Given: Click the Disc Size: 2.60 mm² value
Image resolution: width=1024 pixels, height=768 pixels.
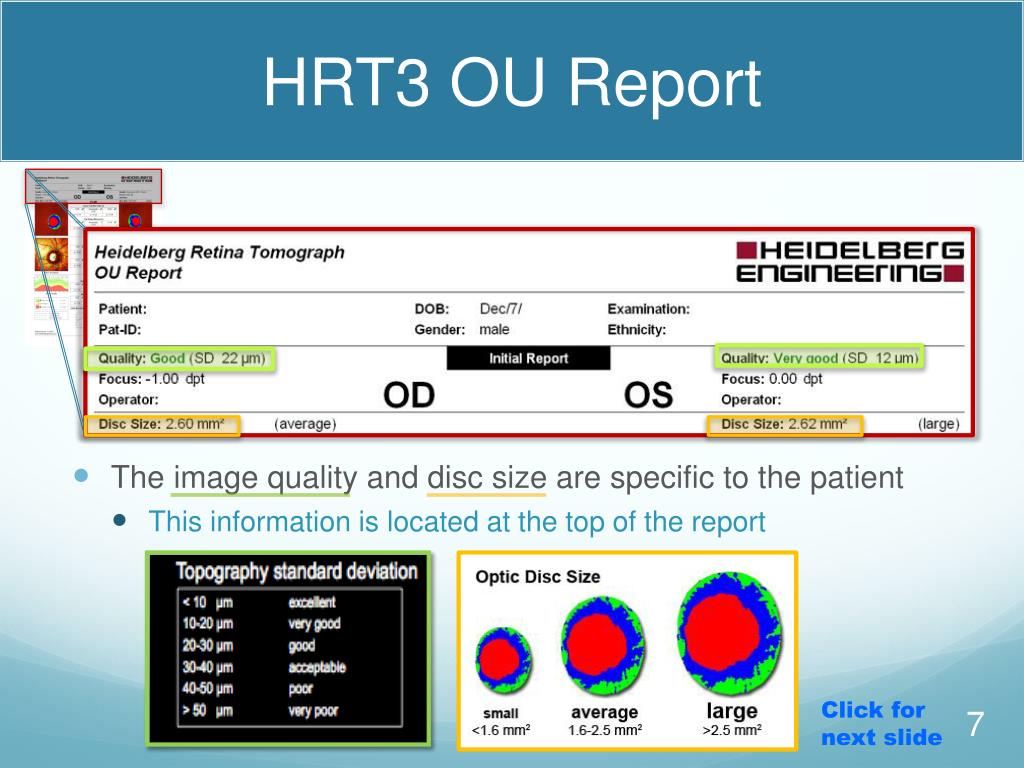Looking at the screenshot, I should (162, 424).
